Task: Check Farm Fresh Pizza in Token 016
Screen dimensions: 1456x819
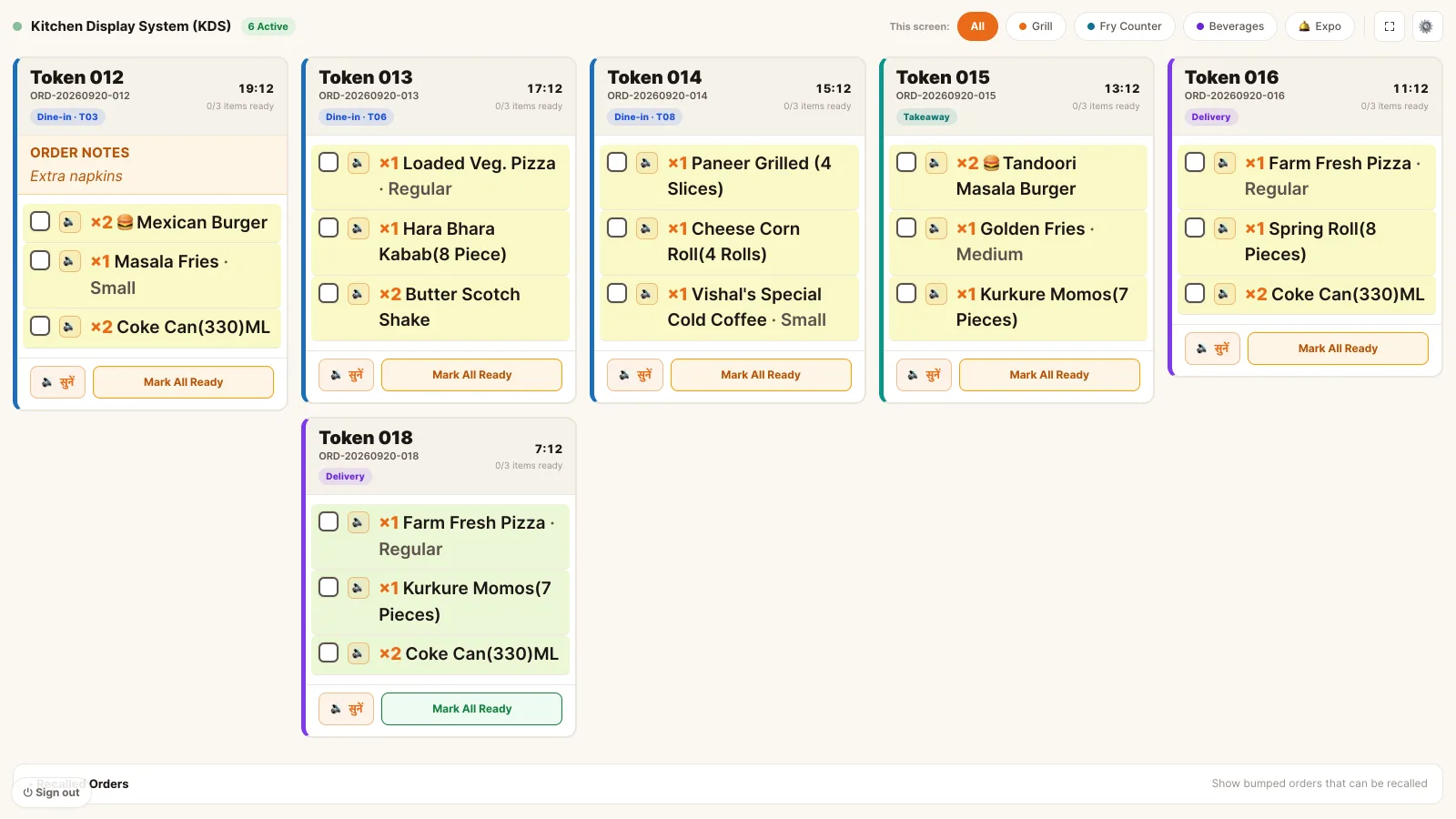Action: click(1195, 162)
